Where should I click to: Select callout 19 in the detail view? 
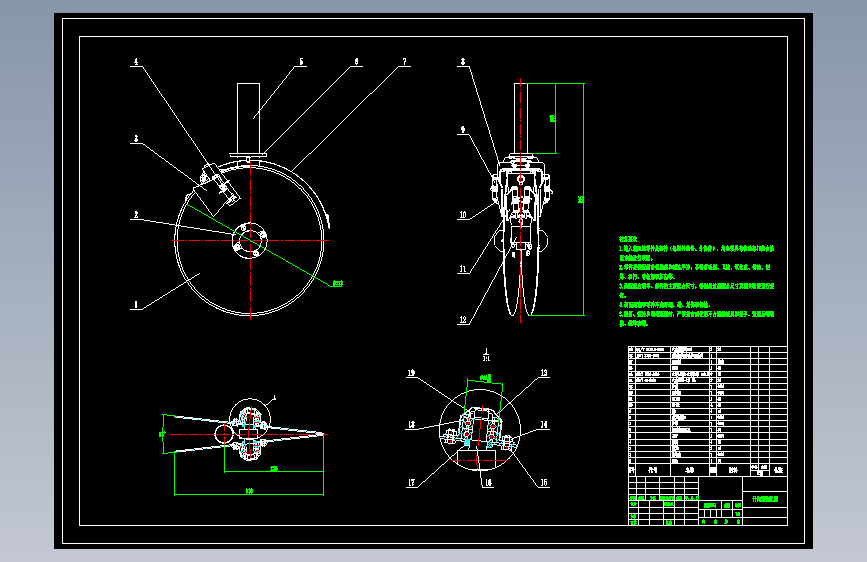(411, 373)
